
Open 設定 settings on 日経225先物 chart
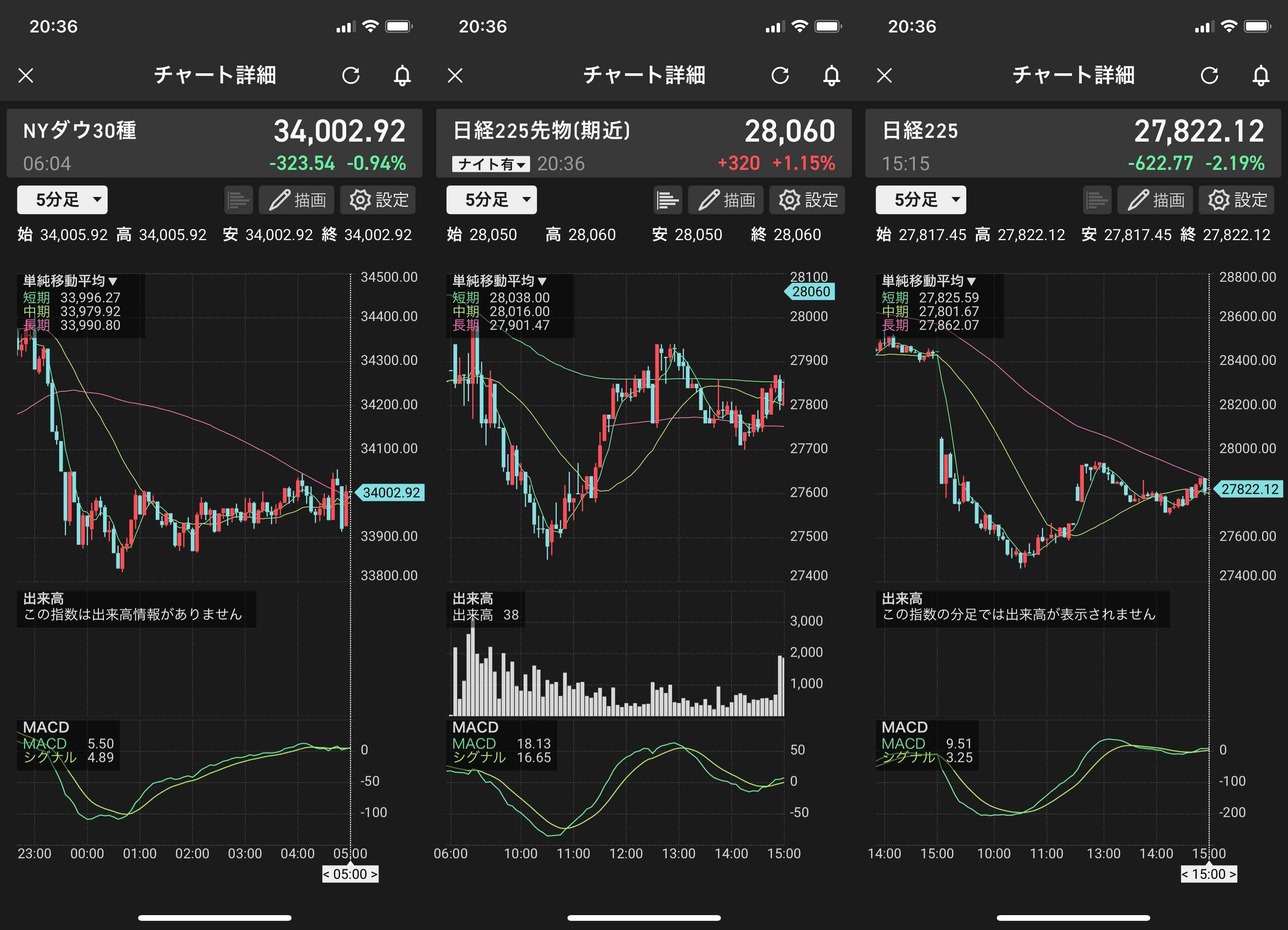(x=807, y=200)
